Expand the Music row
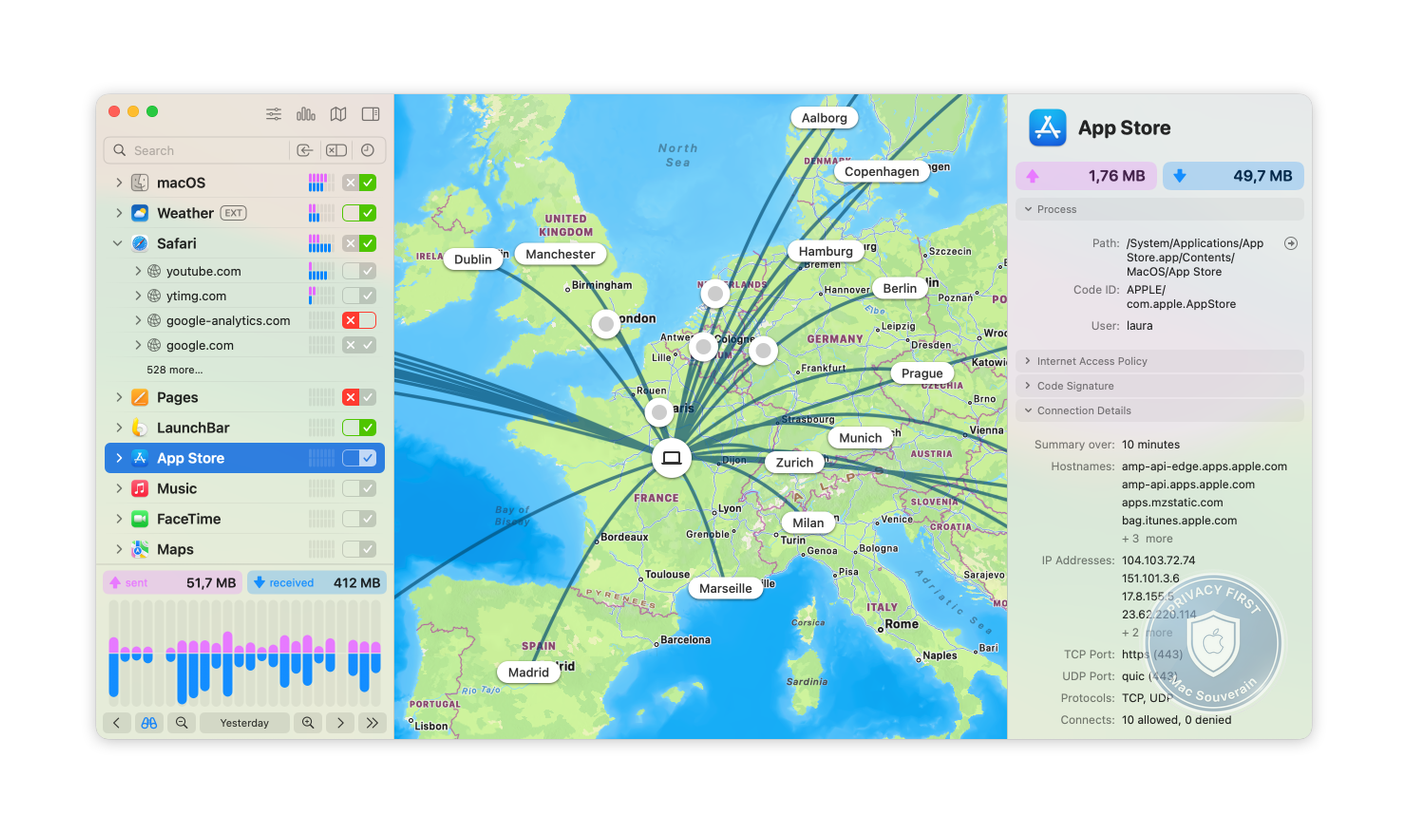The width and height of the screenshot is (1408, 838). 118,489
